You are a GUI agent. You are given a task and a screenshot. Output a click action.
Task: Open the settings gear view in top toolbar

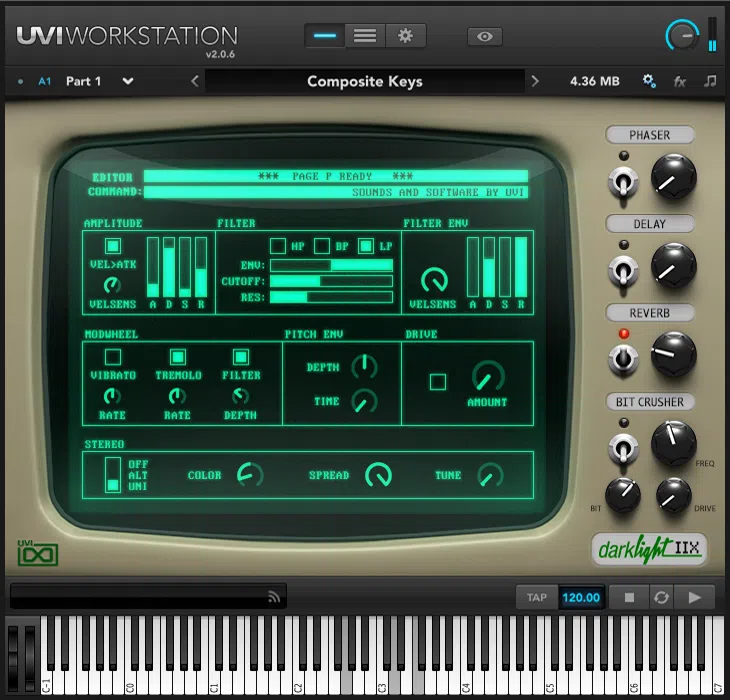[x=405, y=36]
